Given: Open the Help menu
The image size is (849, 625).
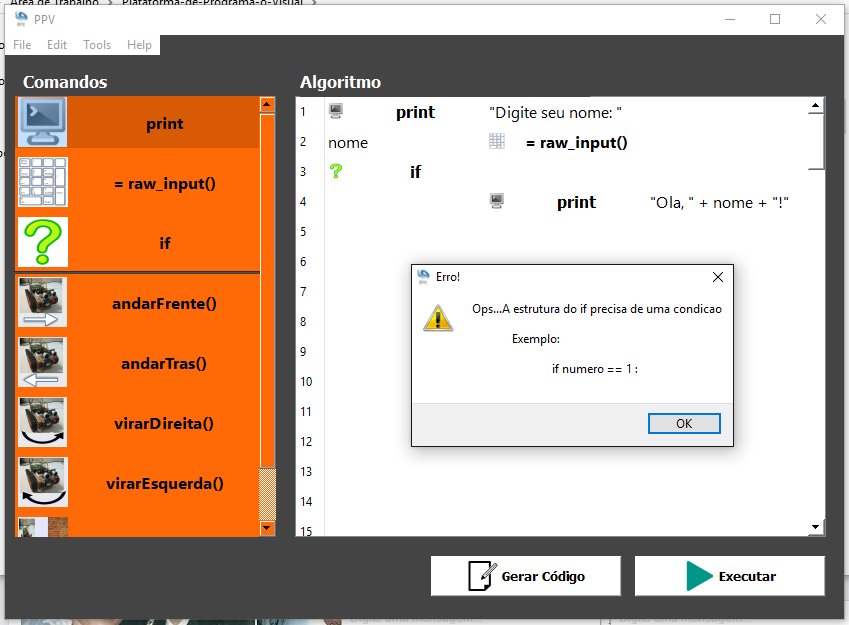Looking at the screenshot, I should [x=140, y=45].
